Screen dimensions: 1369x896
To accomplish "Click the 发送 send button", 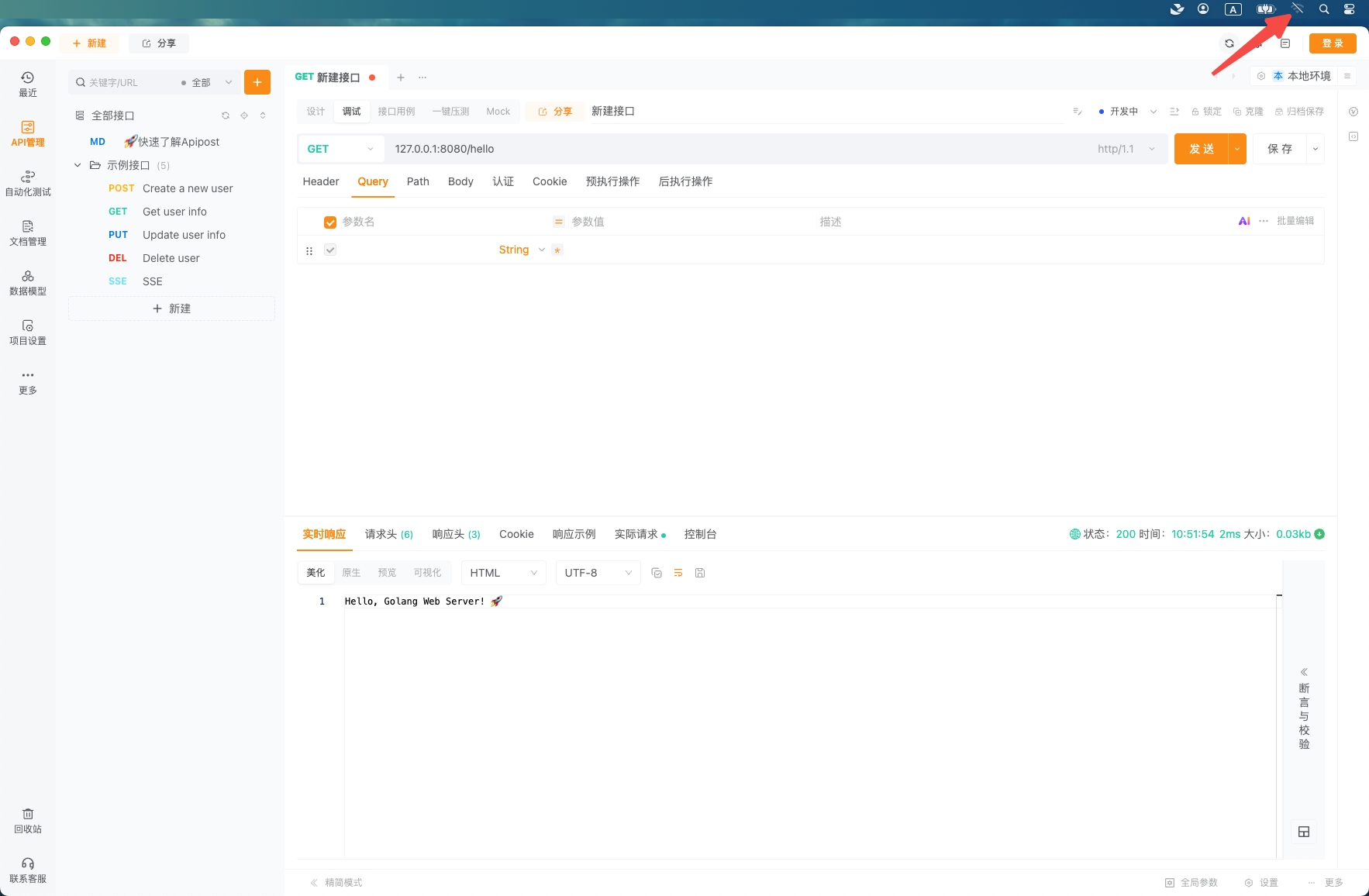I will pos(1201,149).
